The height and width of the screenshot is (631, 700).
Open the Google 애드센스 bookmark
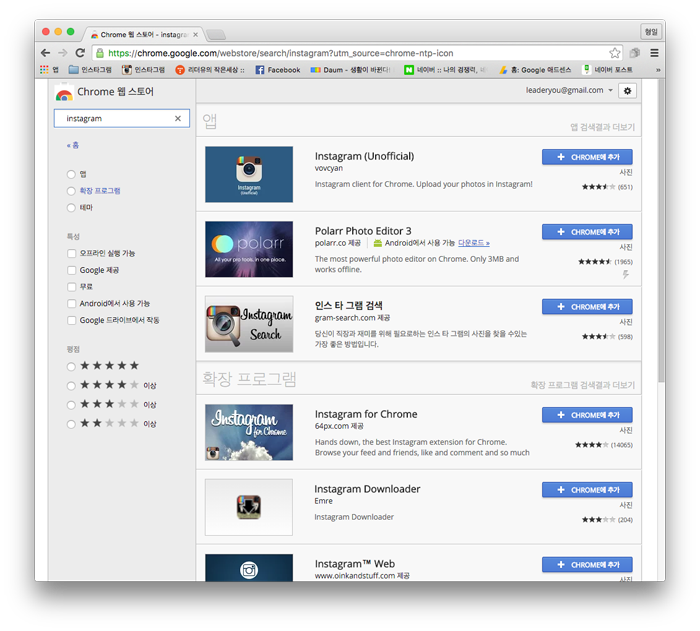coord(535,70)
